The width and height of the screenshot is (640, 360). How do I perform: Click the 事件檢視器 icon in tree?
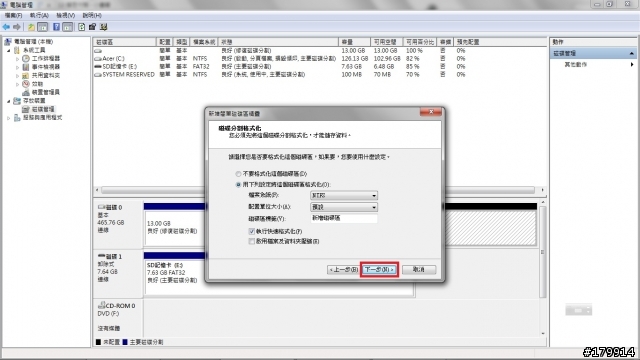coord(26,67)
